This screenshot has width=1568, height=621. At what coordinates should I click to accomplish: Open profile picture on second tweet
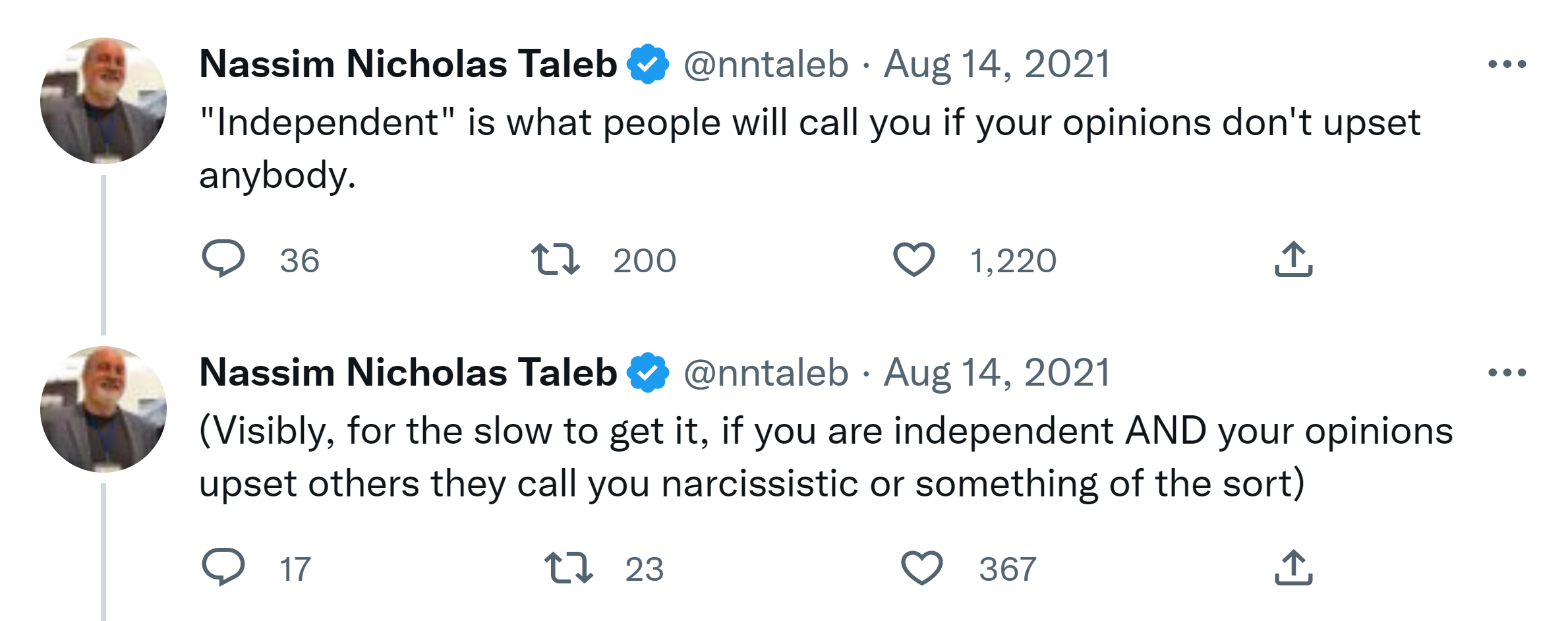(103, 409)
